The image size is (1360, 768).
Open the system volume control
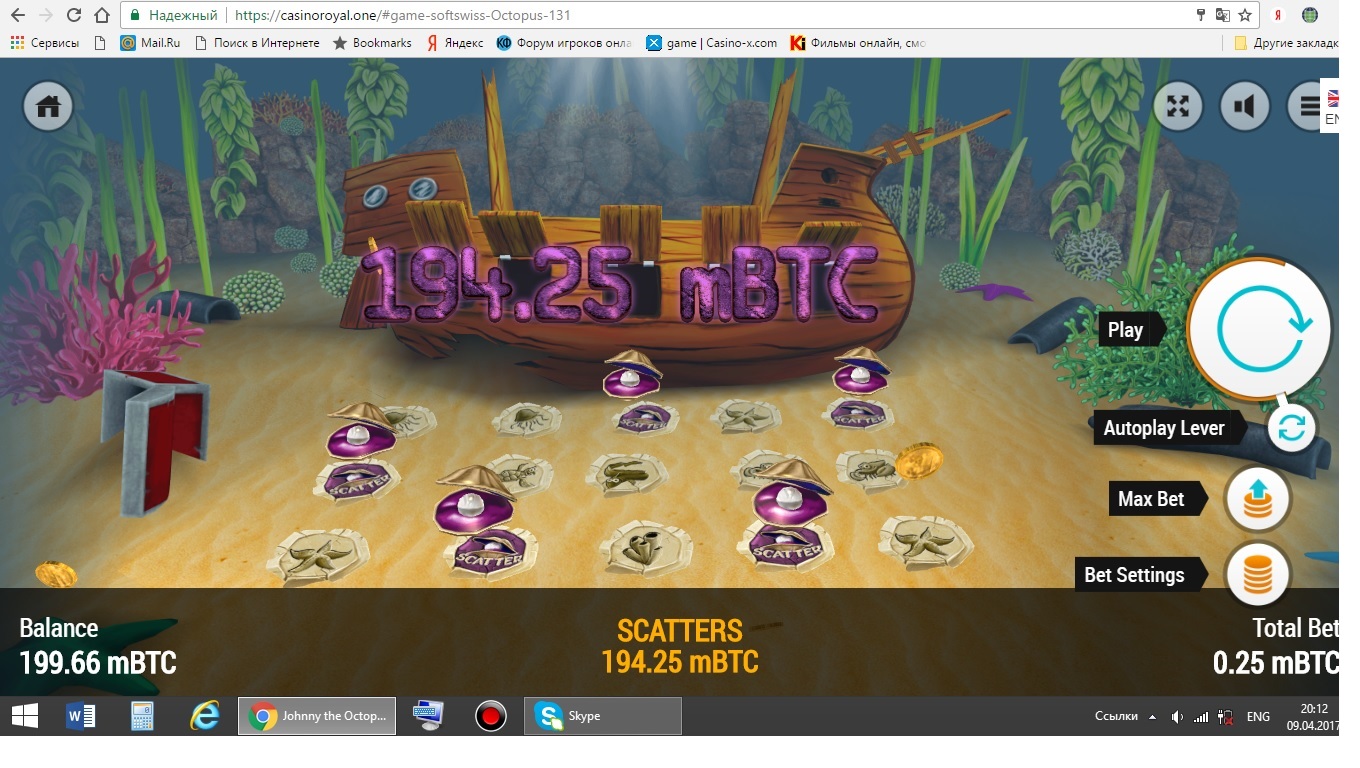click(x=1177, y=716)
